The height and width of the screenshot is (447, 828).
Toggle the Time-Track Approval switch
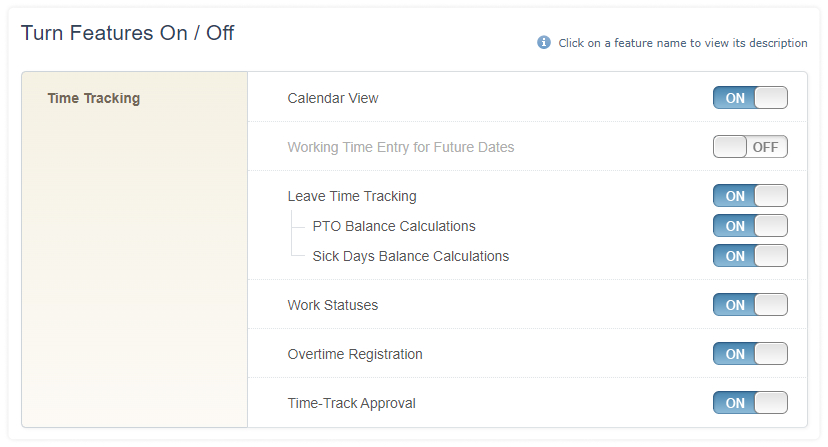click(750, 403)
